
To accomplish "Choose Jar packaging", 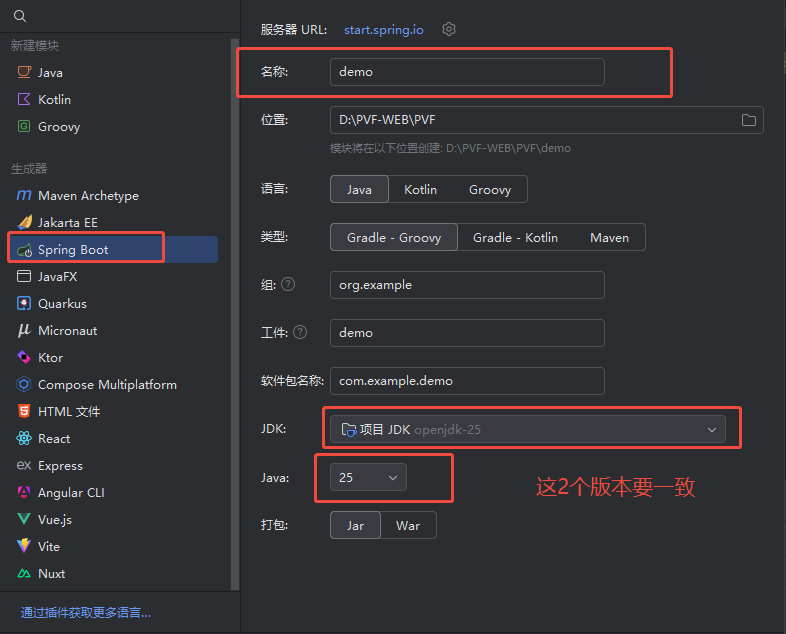I will pos(355,525).
